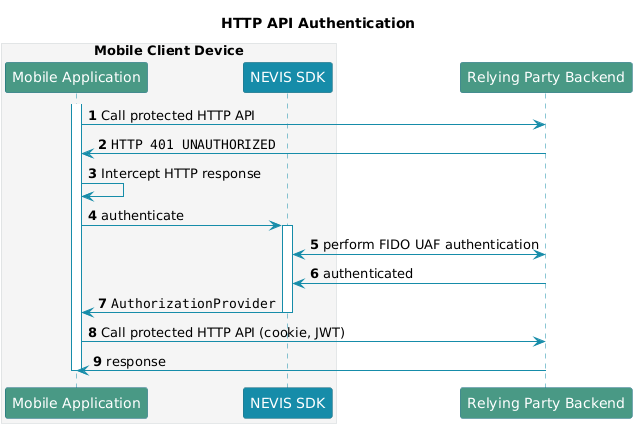Click the NEVIS SDK activation bar
The image size is (637, 428).
point(288,269)
